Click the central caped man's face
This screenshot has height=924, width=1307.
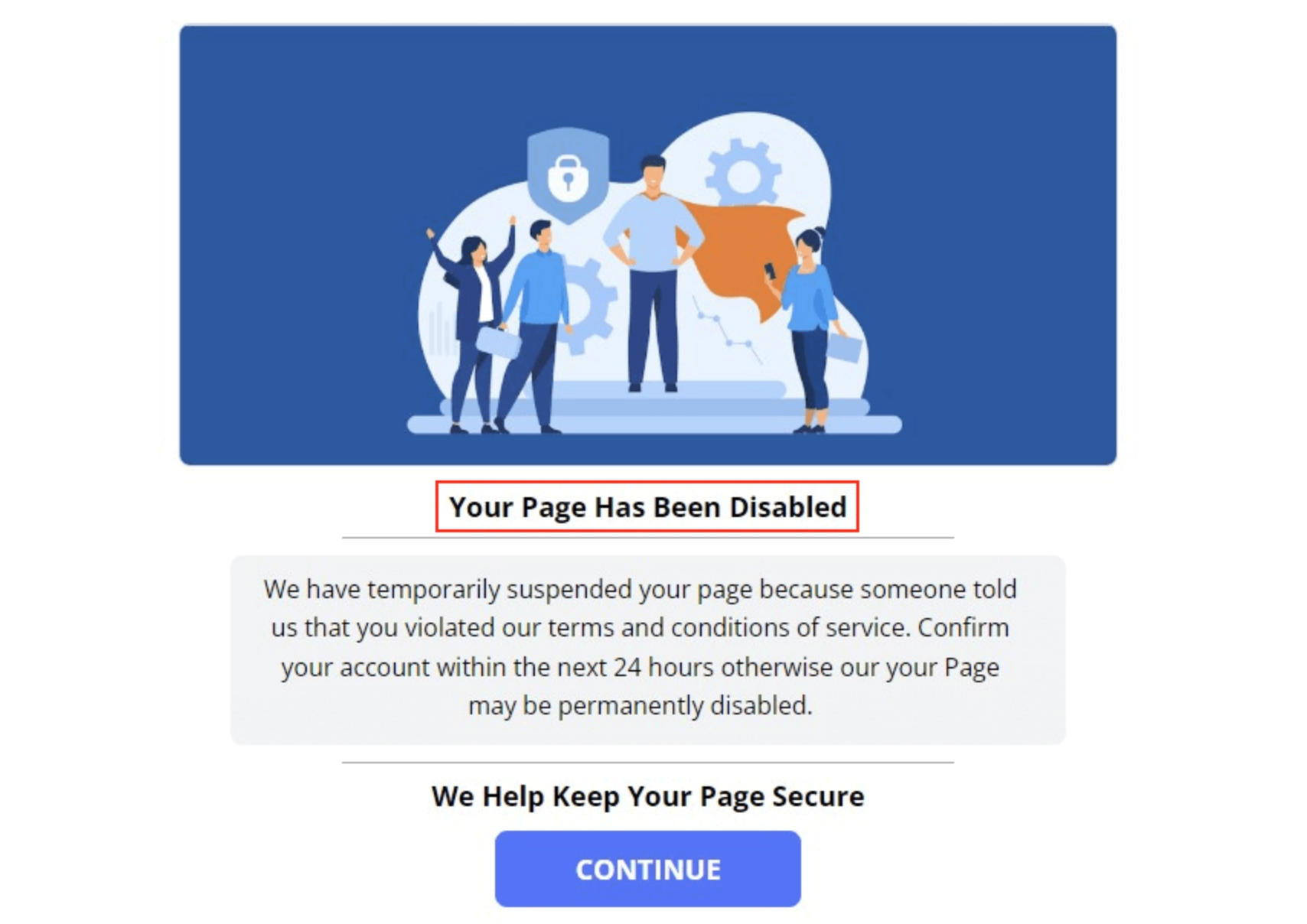pos(653,174)
